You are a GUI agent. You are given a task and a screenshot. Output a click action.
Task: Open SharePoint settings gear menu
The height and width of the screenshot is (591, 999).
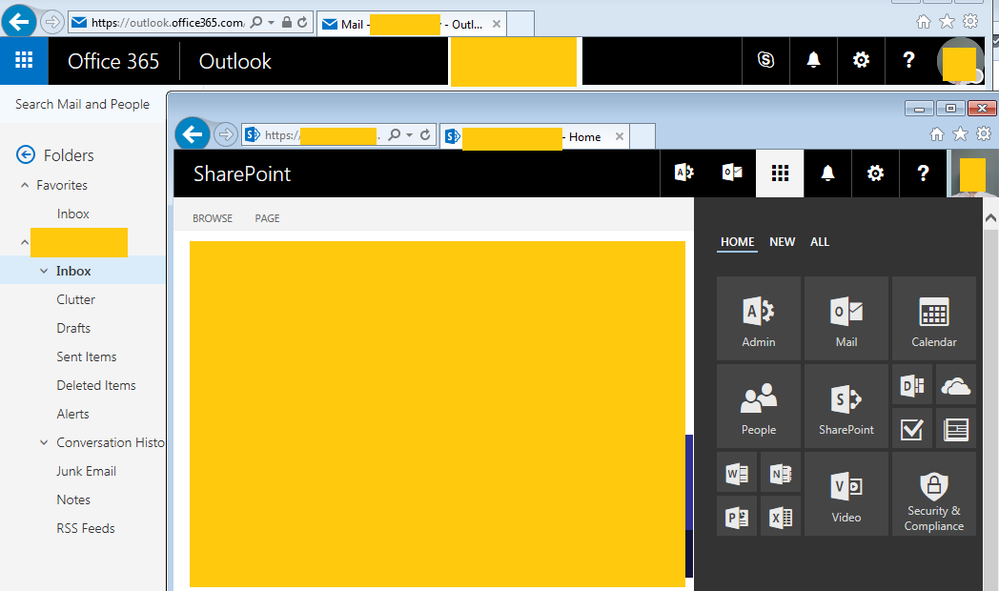875,173
